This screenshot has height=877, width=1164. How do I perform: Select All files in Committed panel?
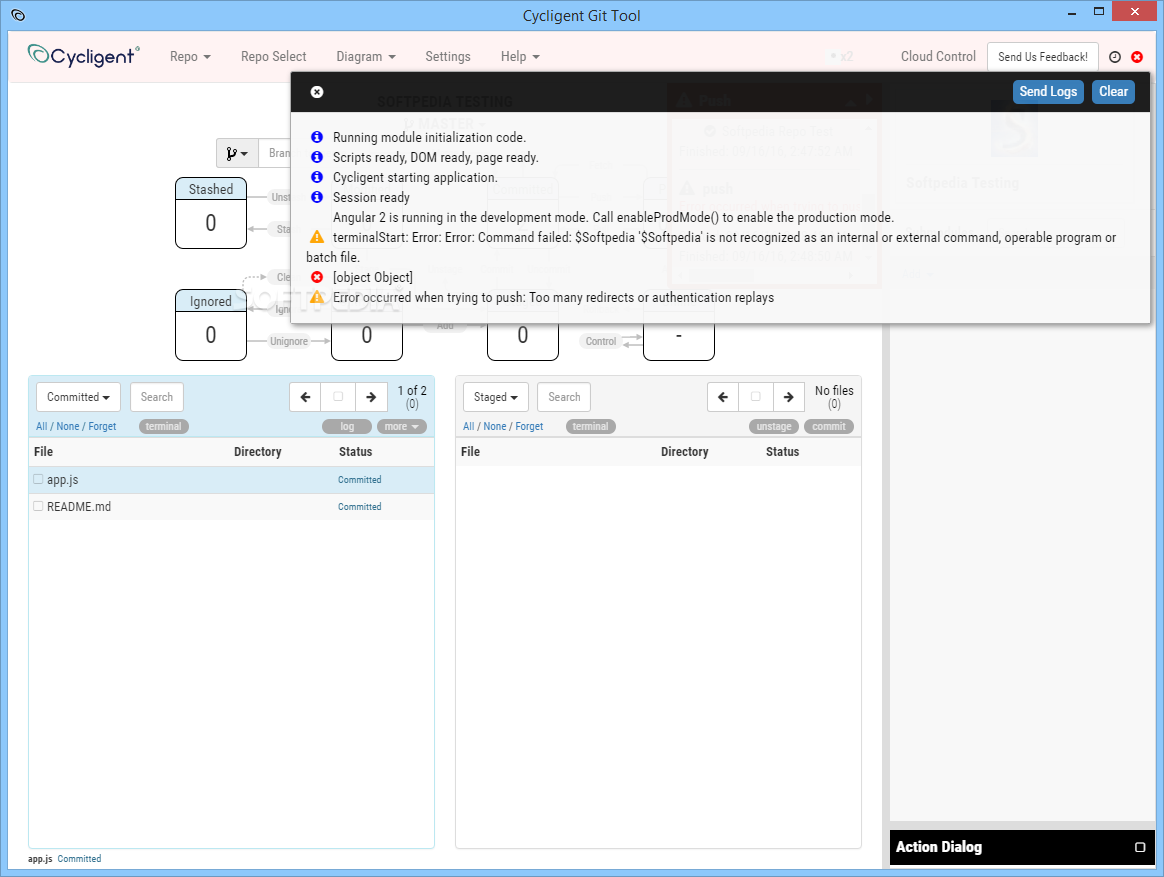42,426
